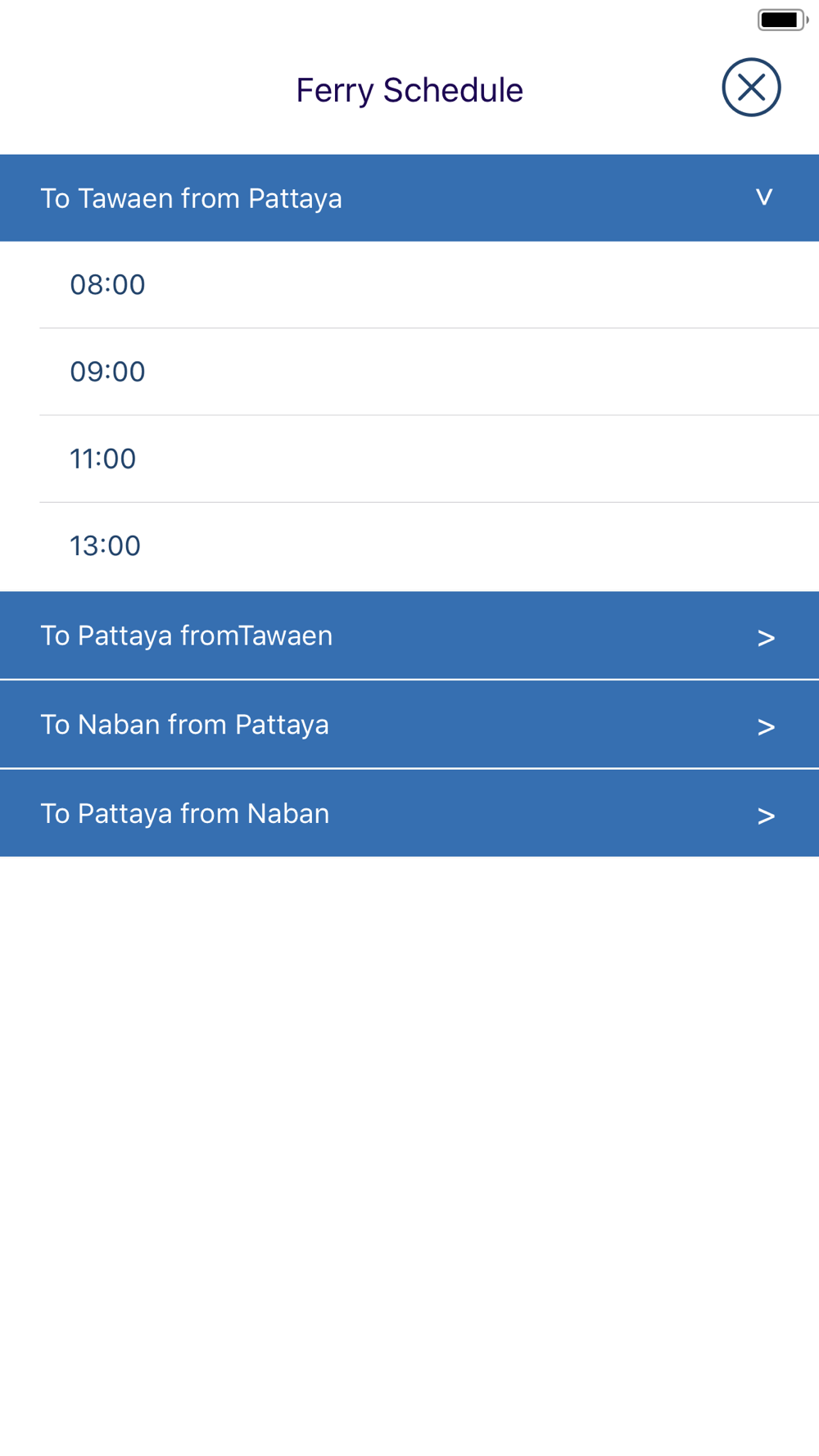Choose the 11:00 ferry time

pos(429,459)
